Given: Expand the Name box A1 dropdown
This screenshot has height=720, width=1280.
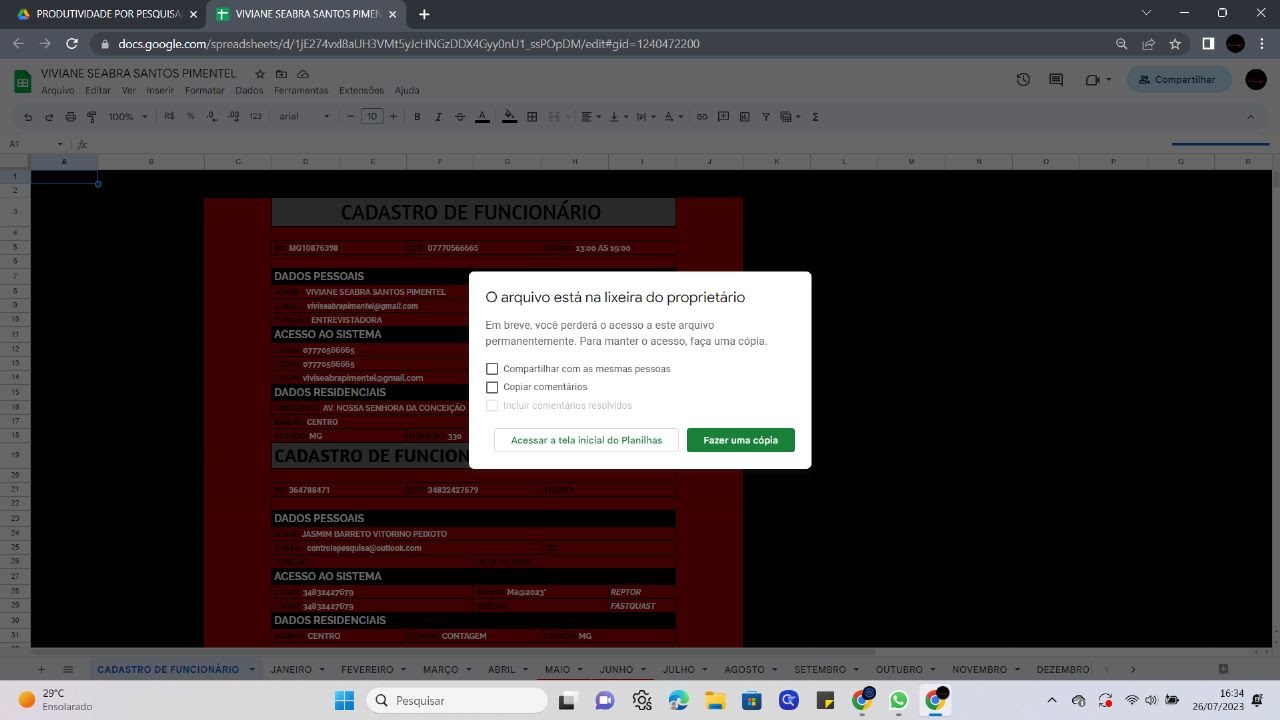Looking at the screenshot, I should pos(60,145).
